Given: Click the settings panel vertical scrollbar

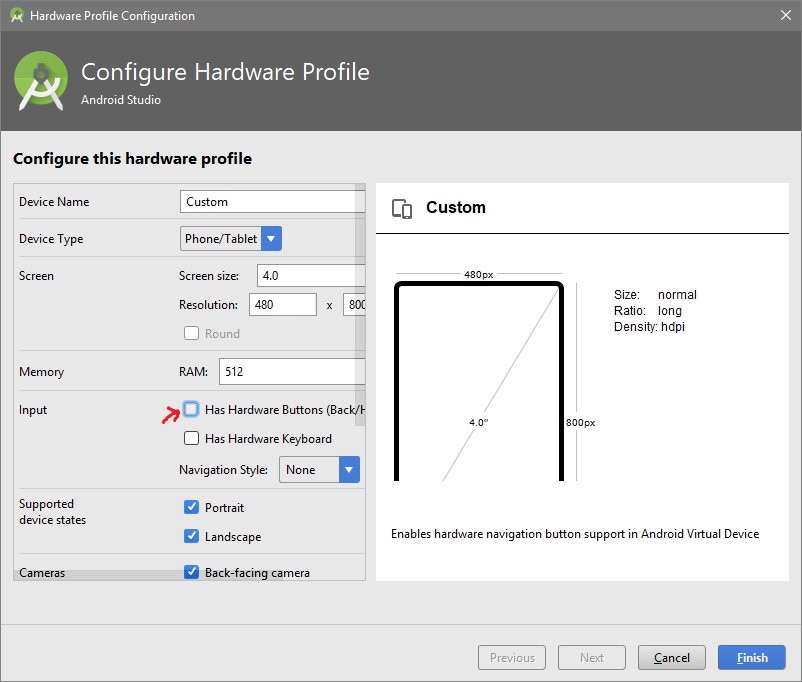Looking at the screenshot, I should coord(360,304).
